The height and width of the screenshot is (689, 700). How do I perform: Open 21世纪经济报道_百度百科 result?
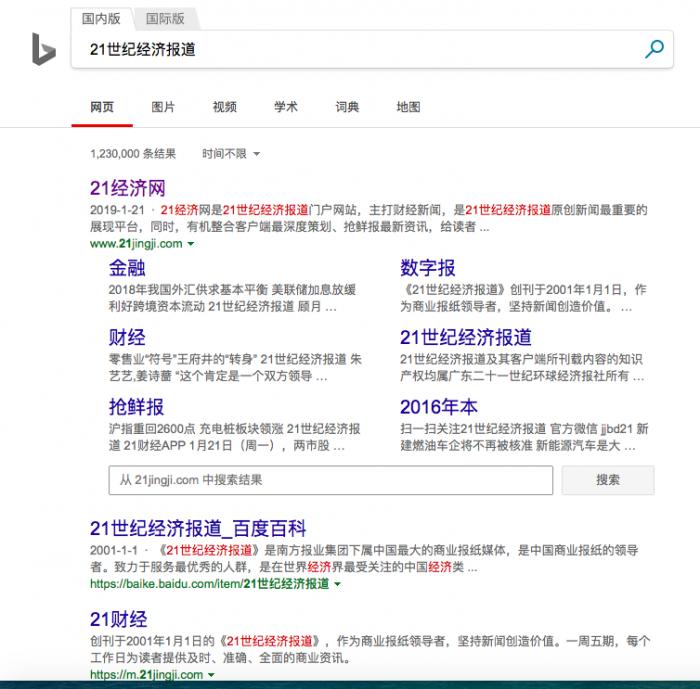(x=198, y=529)
